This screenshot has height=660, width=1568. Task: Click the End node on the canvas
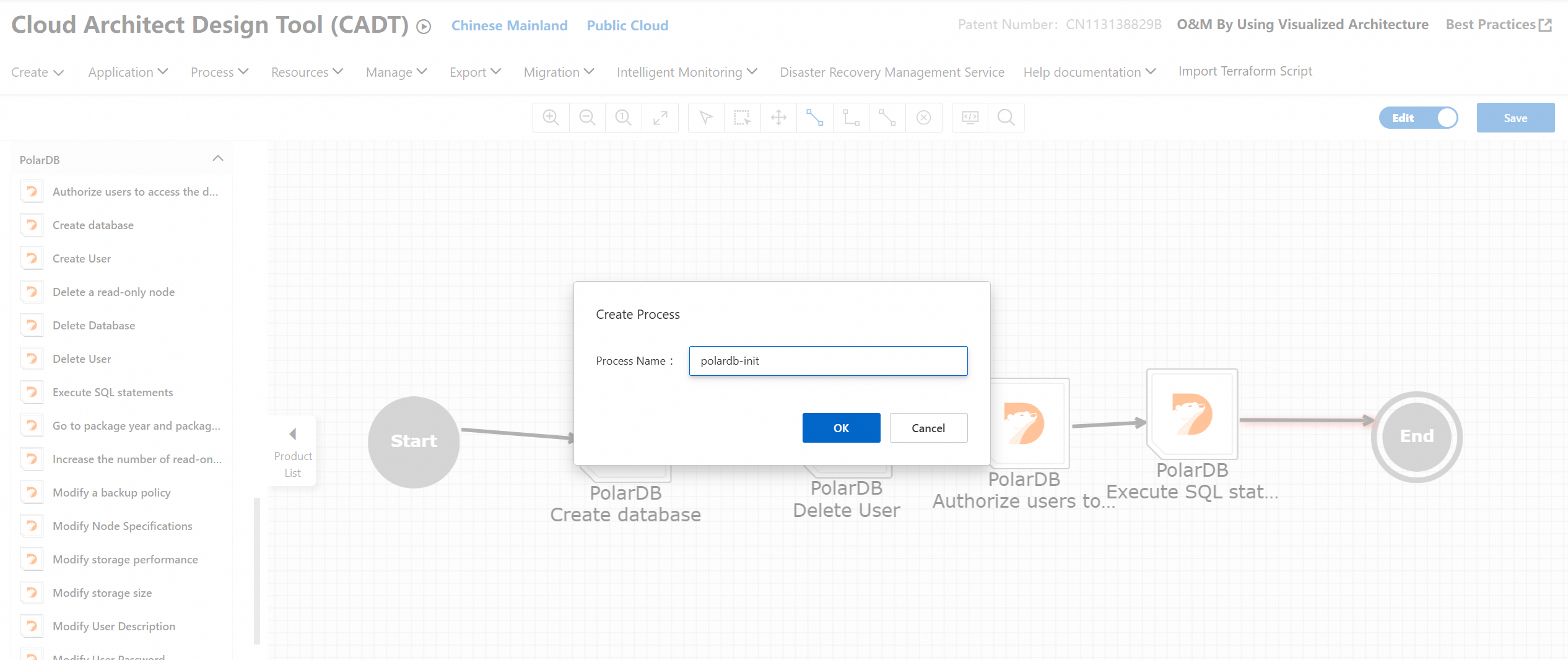[x=1417, y=436]
